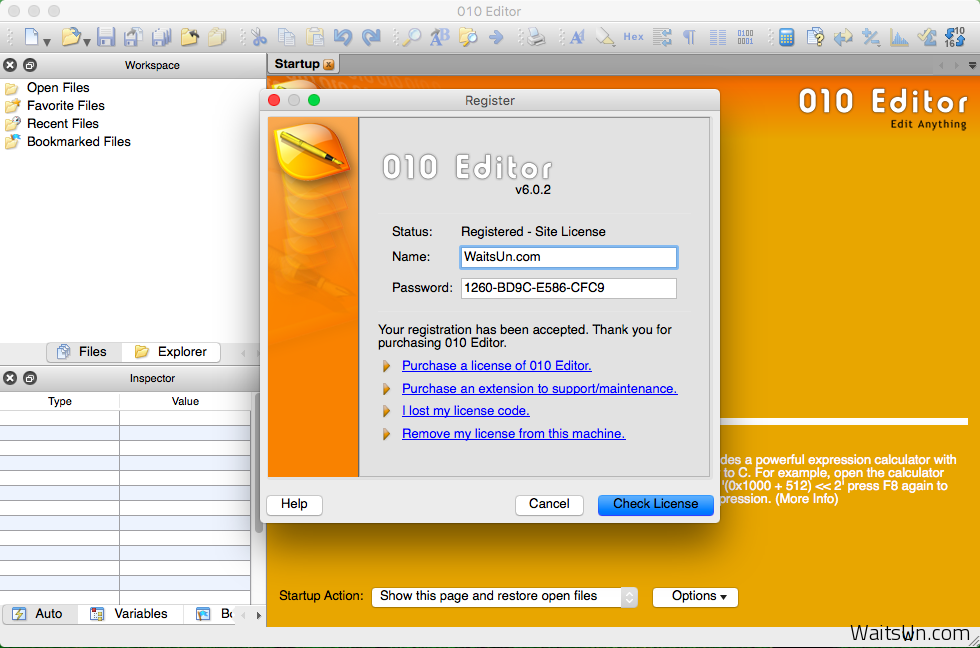The height and width of the screenshot is (648, 980).
Task: Click the Histogram chart icon
Action: point(899,37)
